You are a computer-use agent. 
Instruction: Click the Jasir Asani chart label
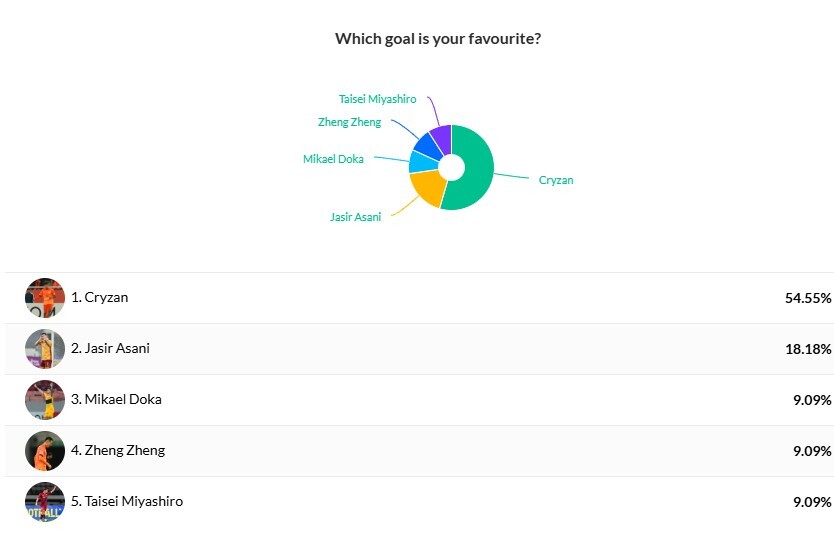[355, 217]
